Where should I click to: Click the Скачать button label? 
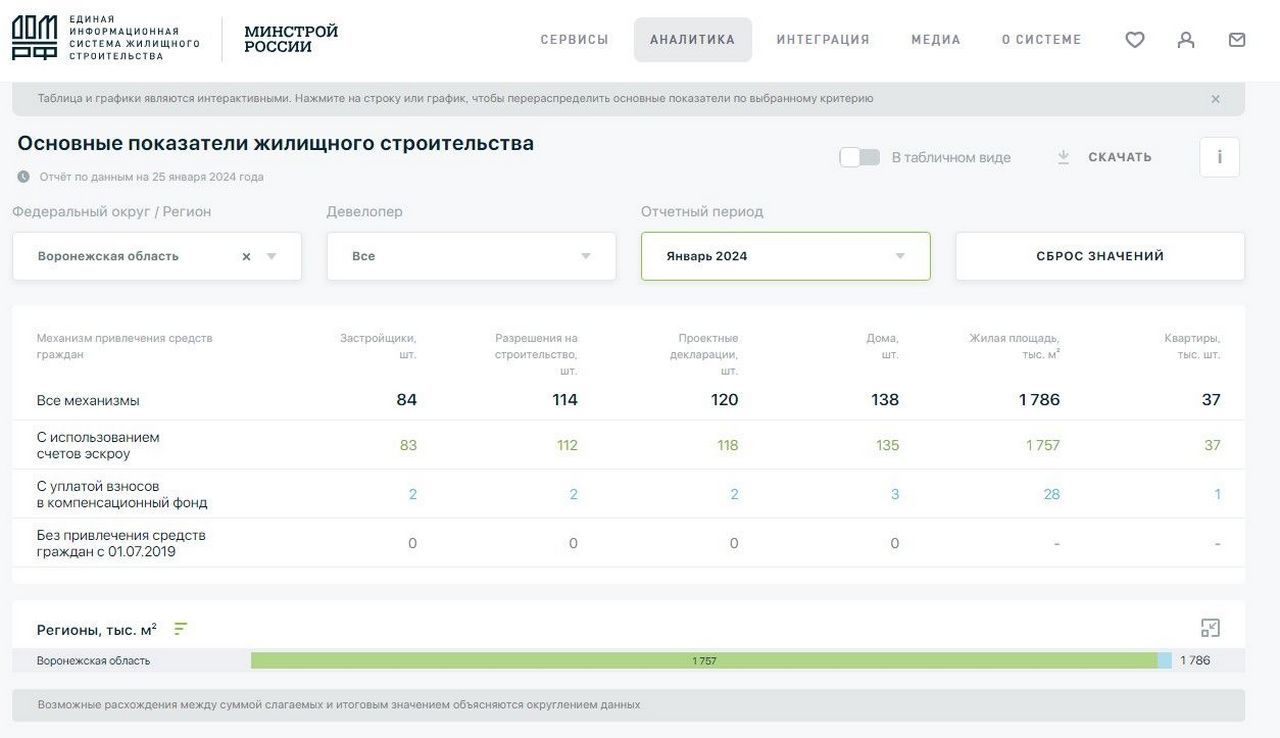[1120, 157]
